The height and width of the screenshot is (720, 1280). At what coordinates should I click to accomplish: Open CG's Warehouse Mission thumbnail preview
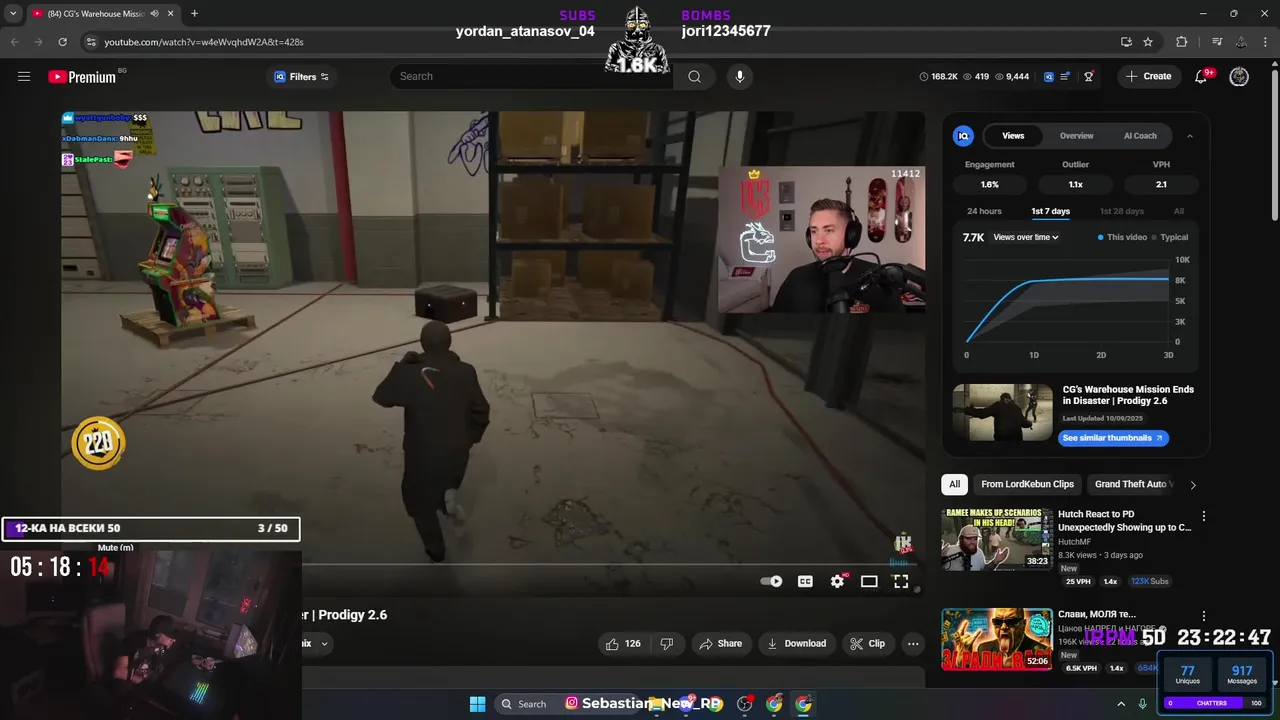coord(1003,412)
